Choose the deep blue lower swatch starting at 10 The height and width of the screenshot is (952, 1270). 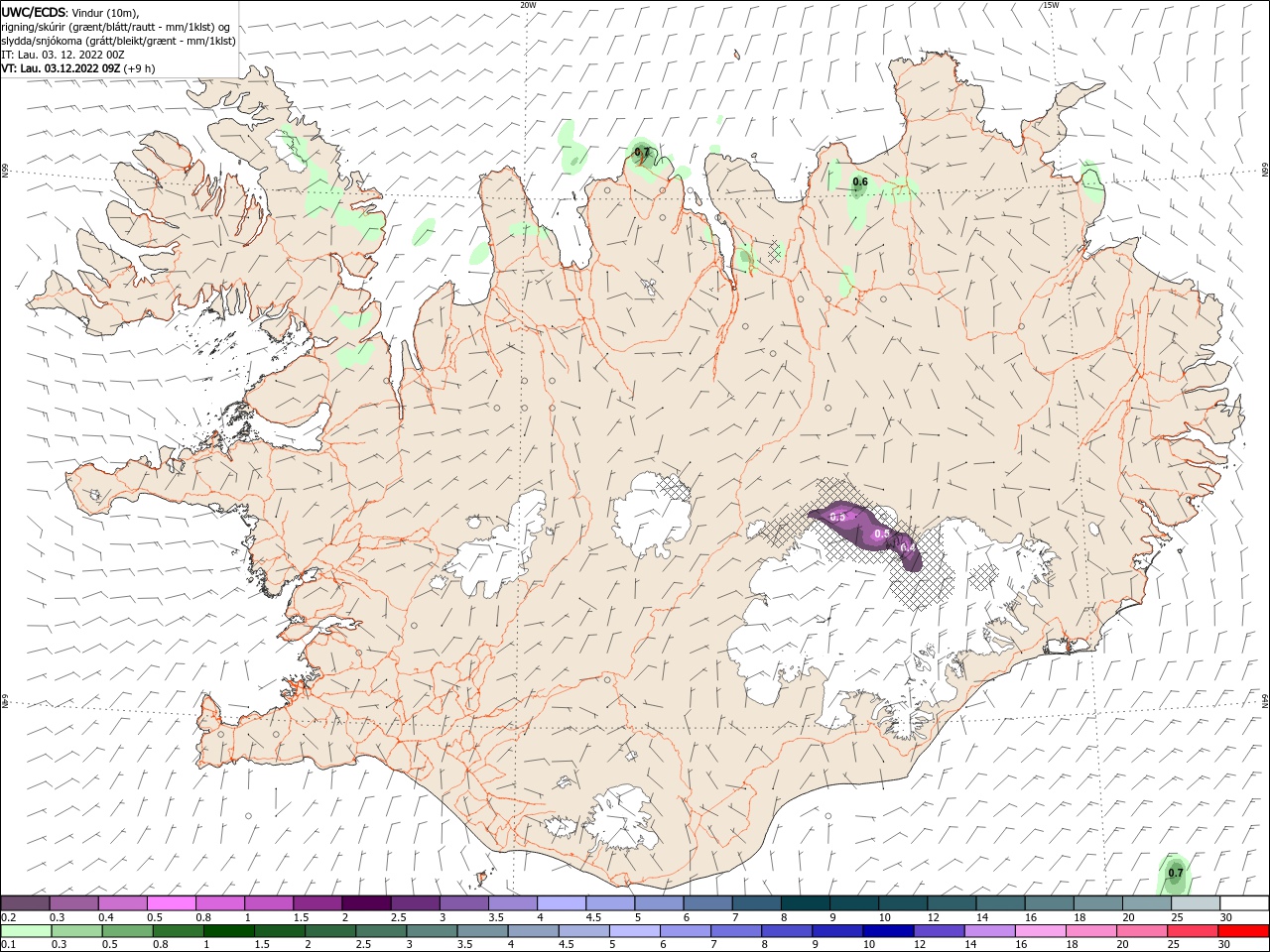887,931
